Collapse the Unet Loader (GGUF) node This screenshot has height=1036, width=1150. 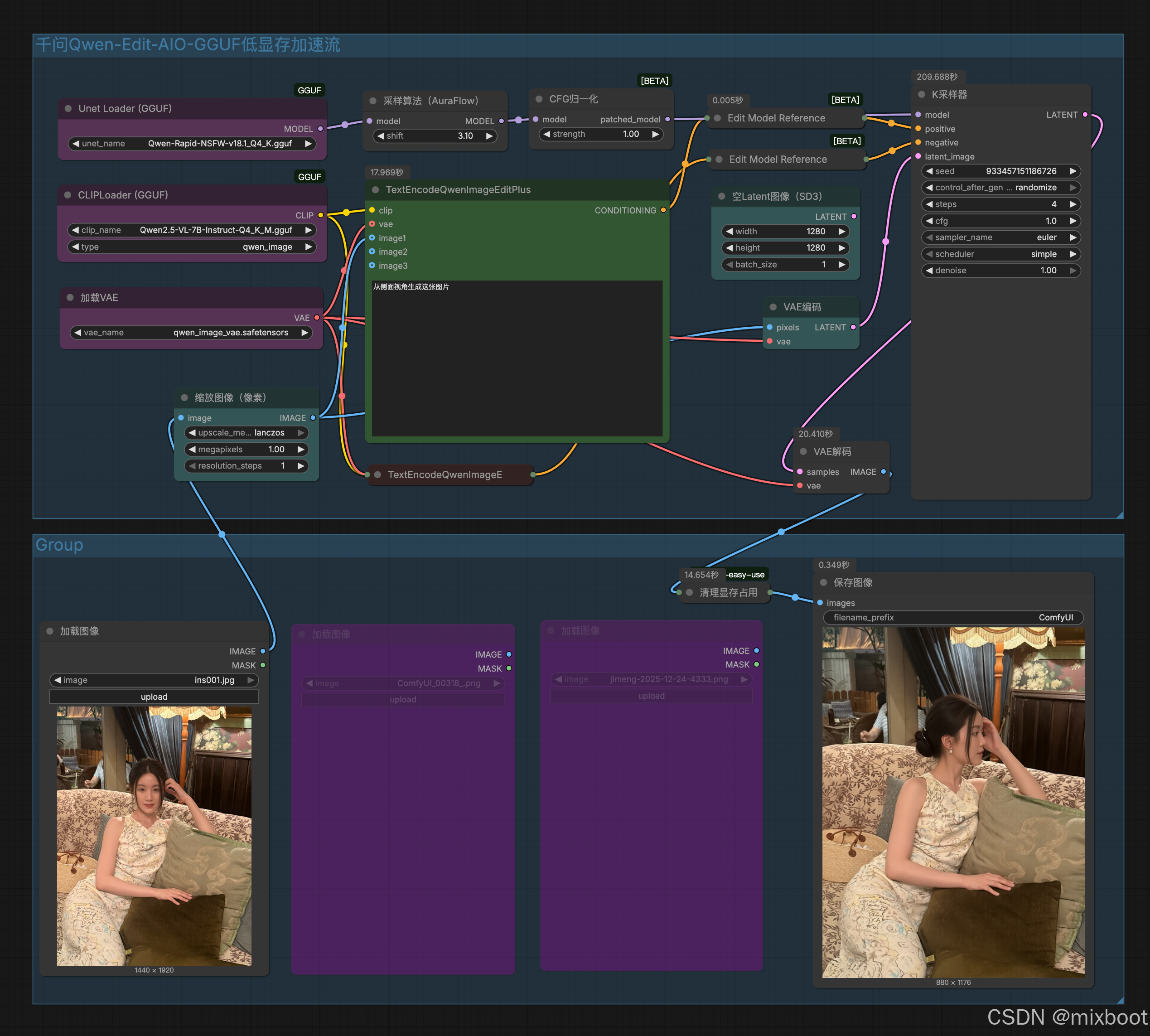pyautogui.click(x=68, y=108)
